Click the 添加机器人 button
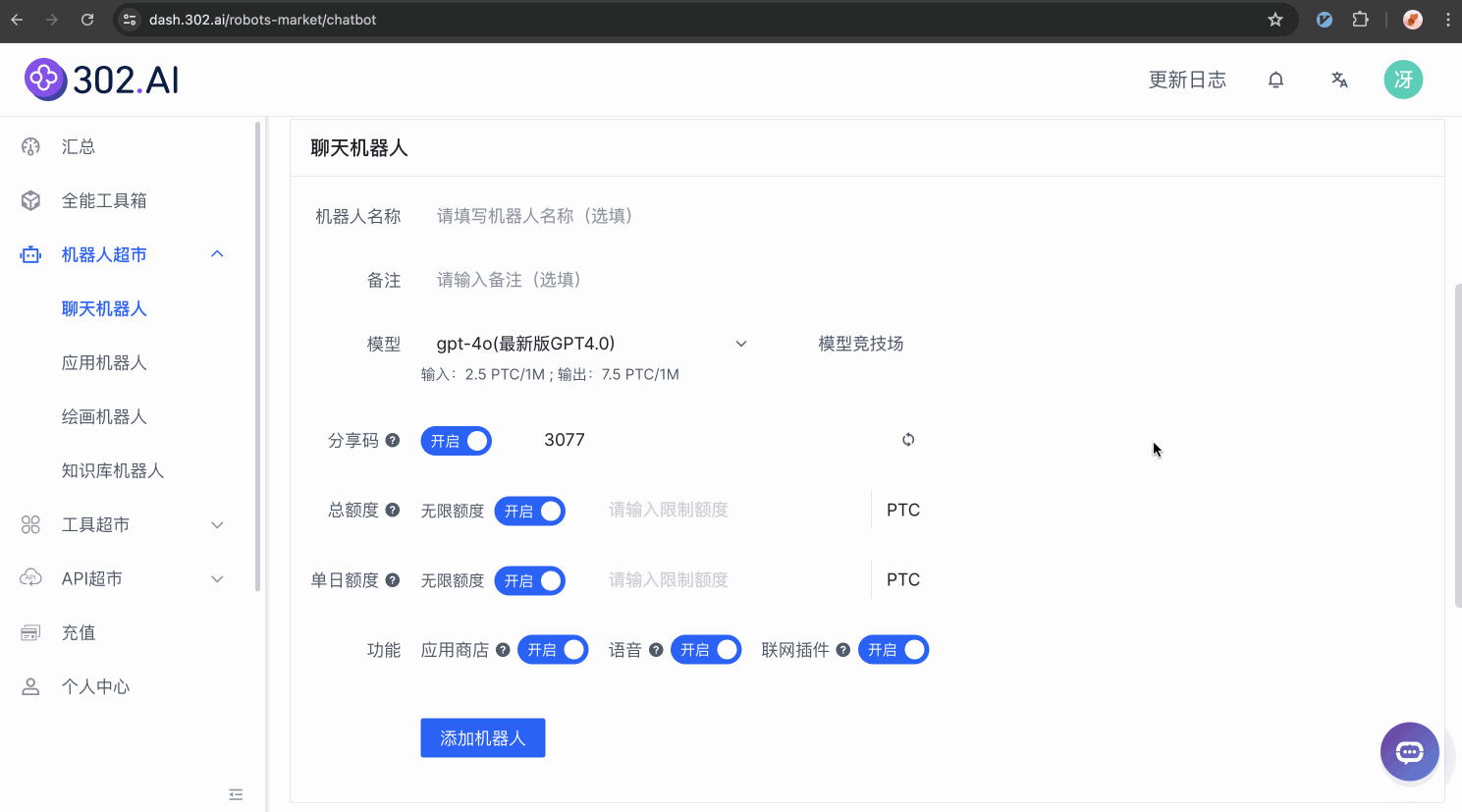The image size is (1462, 812). (483, 738)
